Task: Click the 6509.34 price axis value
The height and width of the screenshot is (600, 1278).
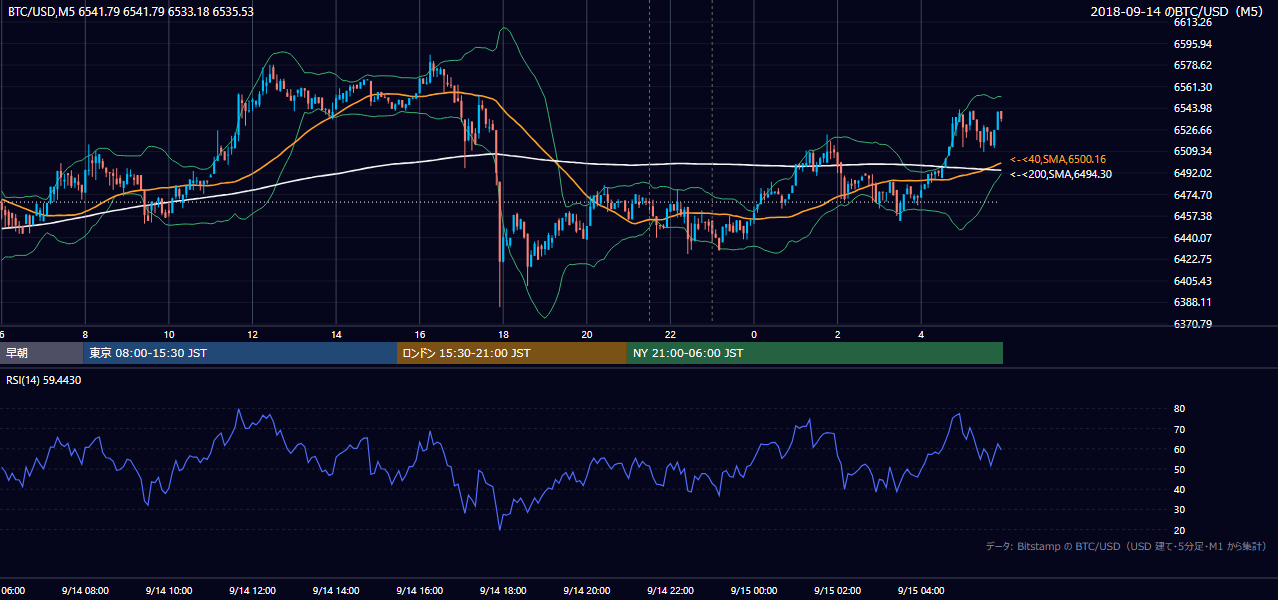Action: click(x=1193, y=151)
